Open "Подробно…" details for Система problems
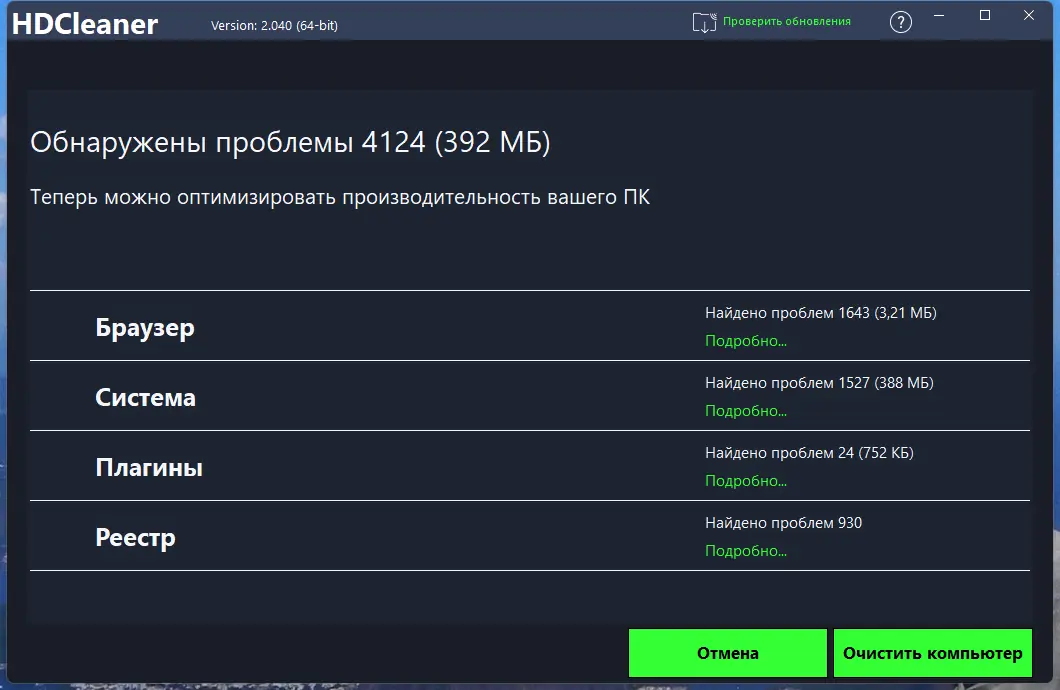1060x690 pixels. point(744,410)
